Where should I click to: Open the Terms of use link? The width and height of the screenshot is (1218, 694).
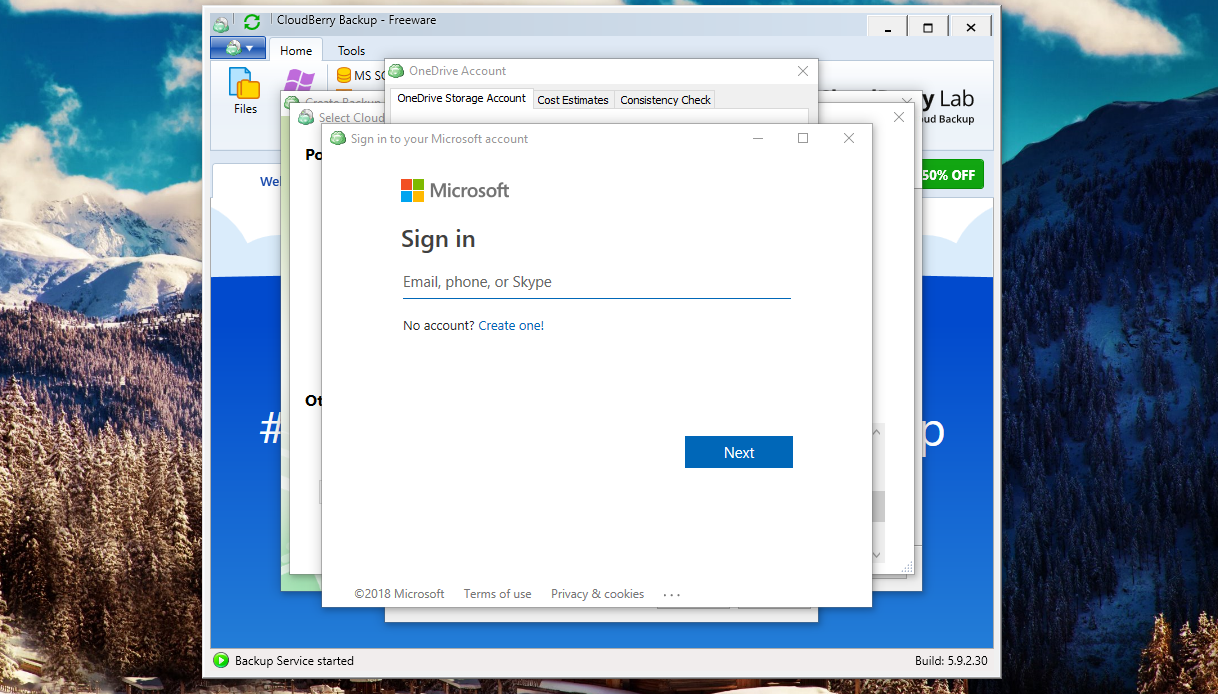(x=497, y=594)
